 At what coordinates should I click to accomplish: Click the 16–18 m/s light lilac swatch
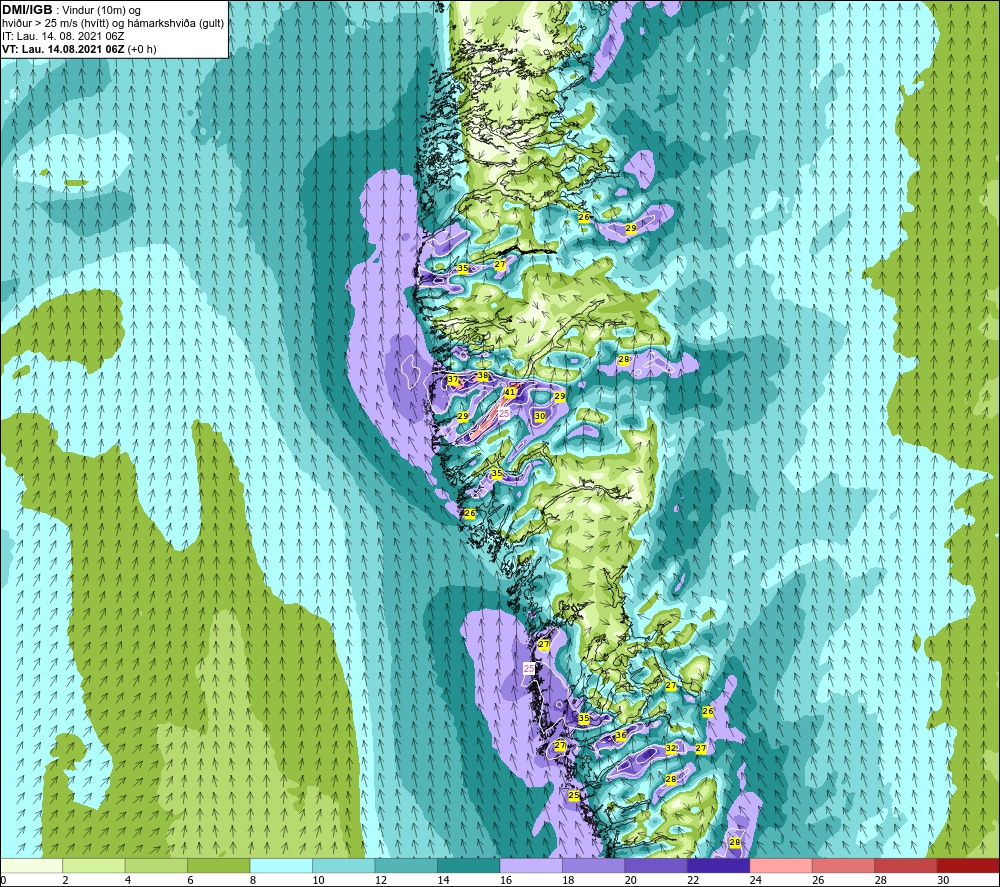(531, 865)
